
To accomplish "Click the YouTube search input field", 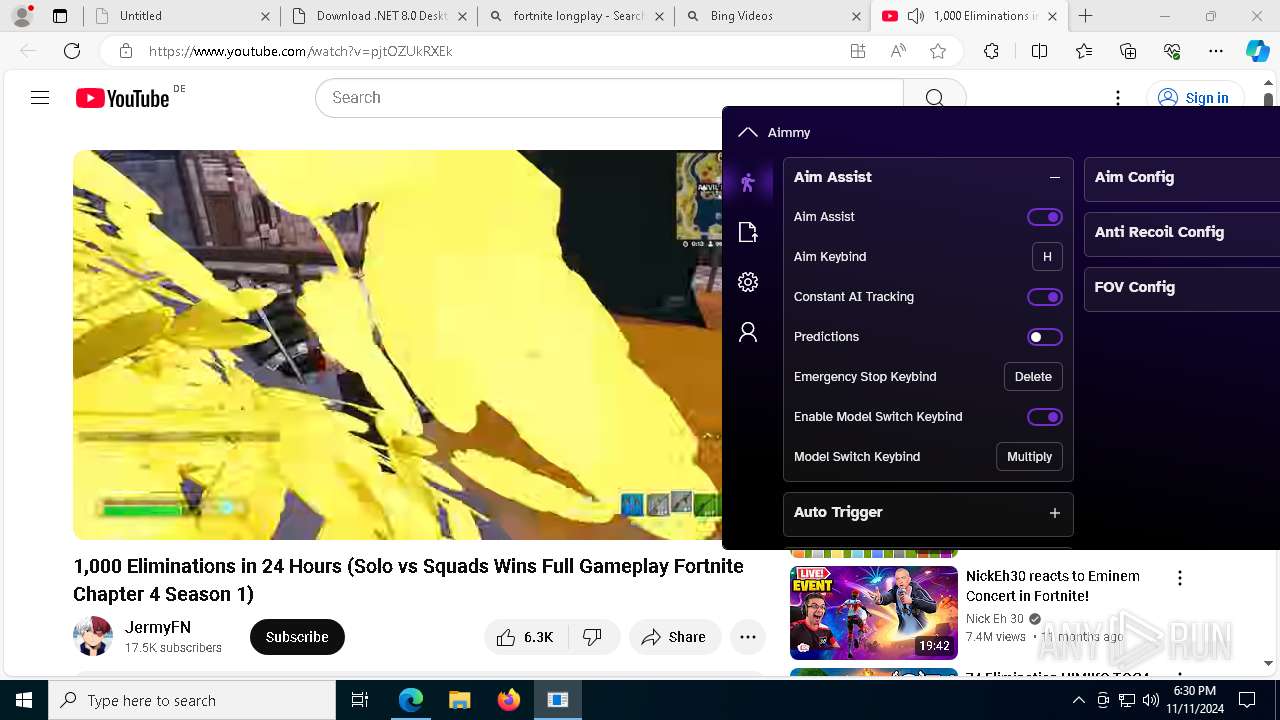I will pos(609,97).
